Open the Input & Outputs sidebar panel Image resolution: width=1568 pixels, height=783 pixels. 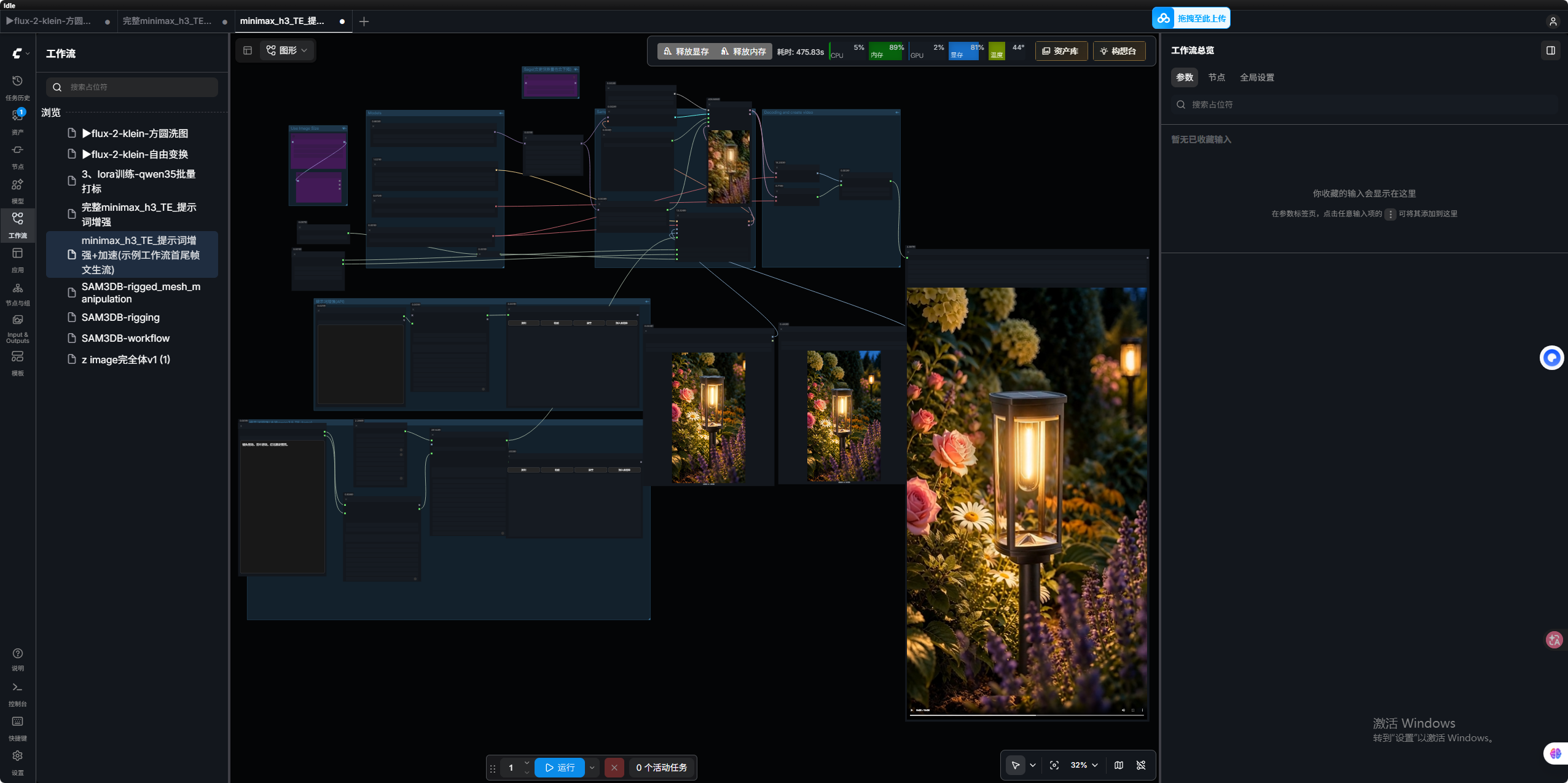[17, 328]
